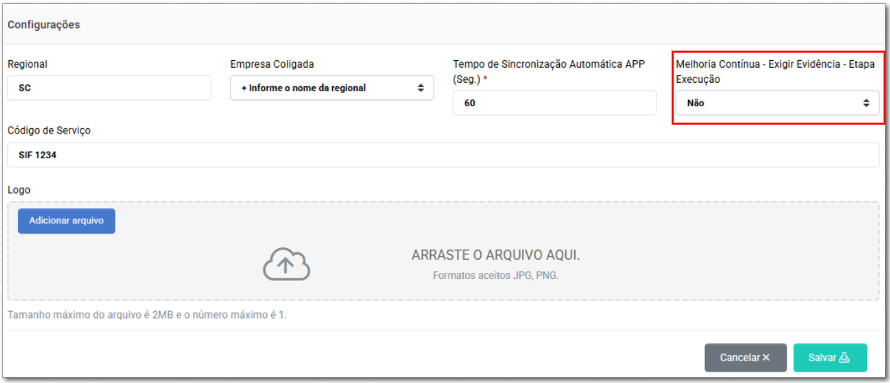Open the Empresa Coligada dropdown

click(x=332, y=88)
